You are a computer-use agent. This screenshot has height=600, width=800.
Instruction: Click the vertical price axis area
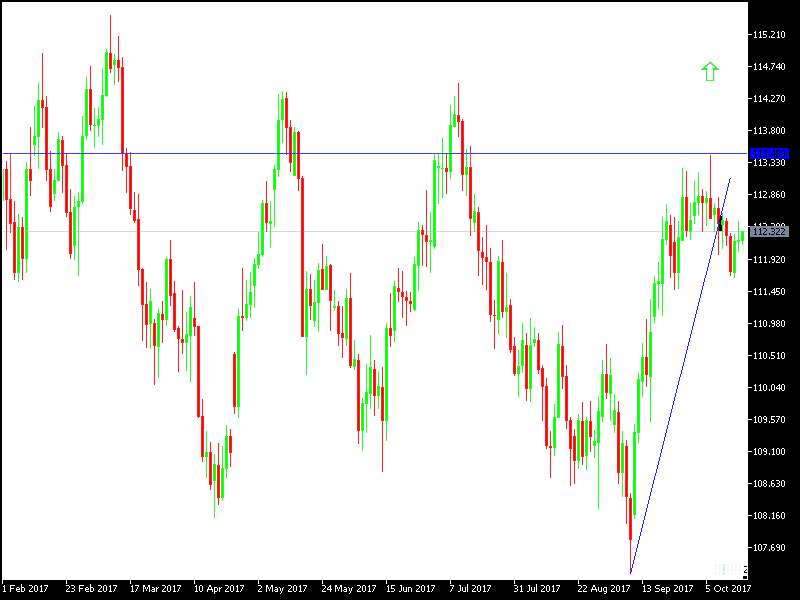pos(770,300)
